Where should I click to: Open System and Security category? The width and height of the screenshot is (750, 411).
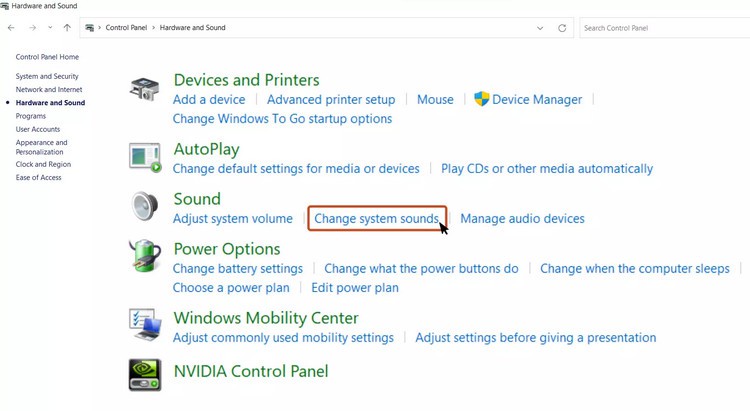[x=47, y=76]
